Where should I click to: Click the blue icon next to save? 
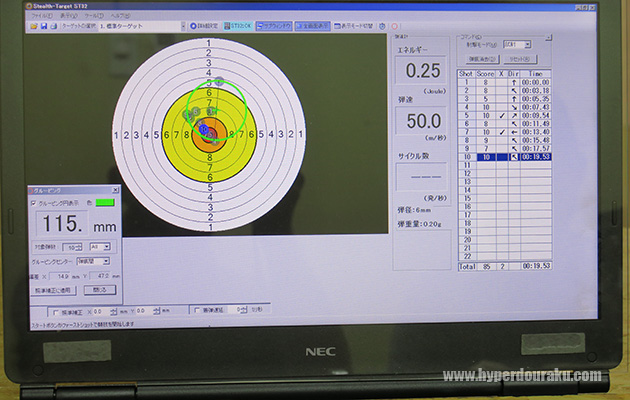(x=53, y=26)
